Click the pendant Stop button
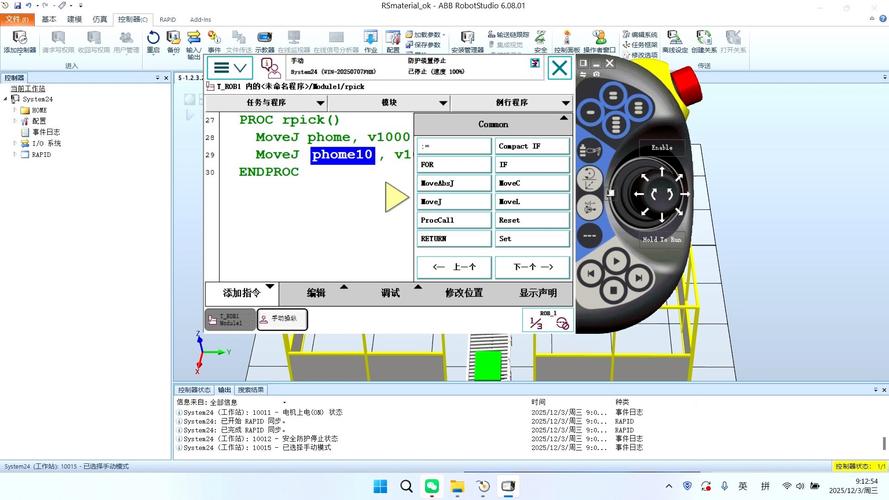 [613, 290]
